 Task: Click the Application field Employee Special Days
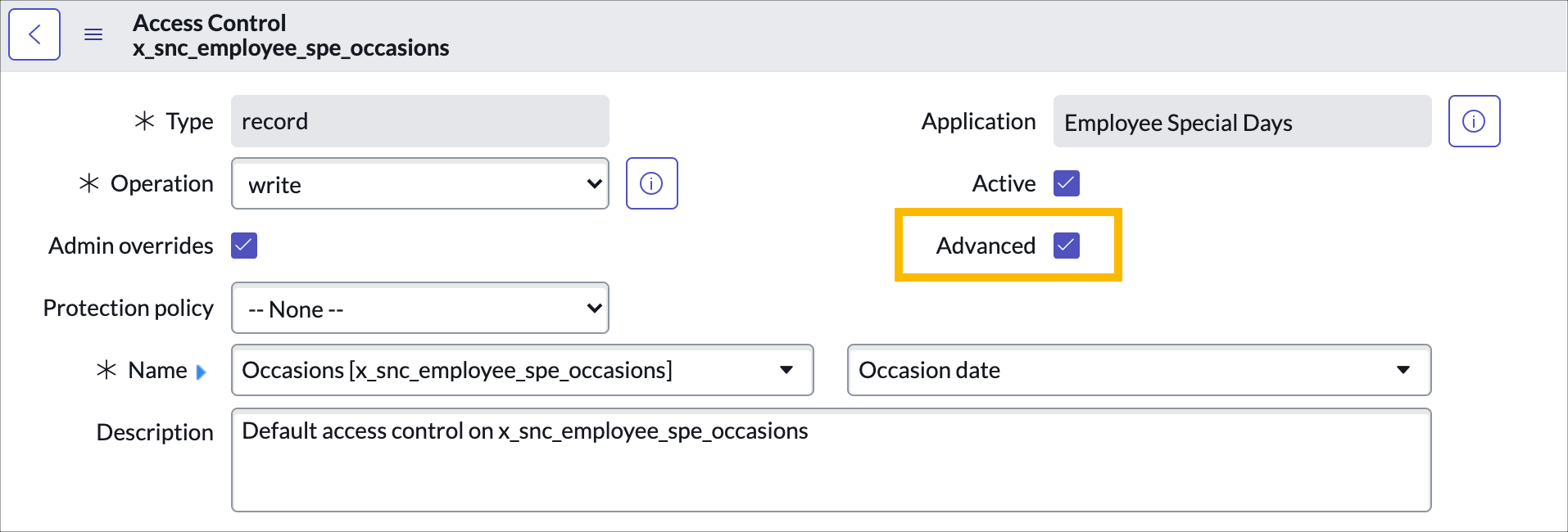[x=1242, y=121]
